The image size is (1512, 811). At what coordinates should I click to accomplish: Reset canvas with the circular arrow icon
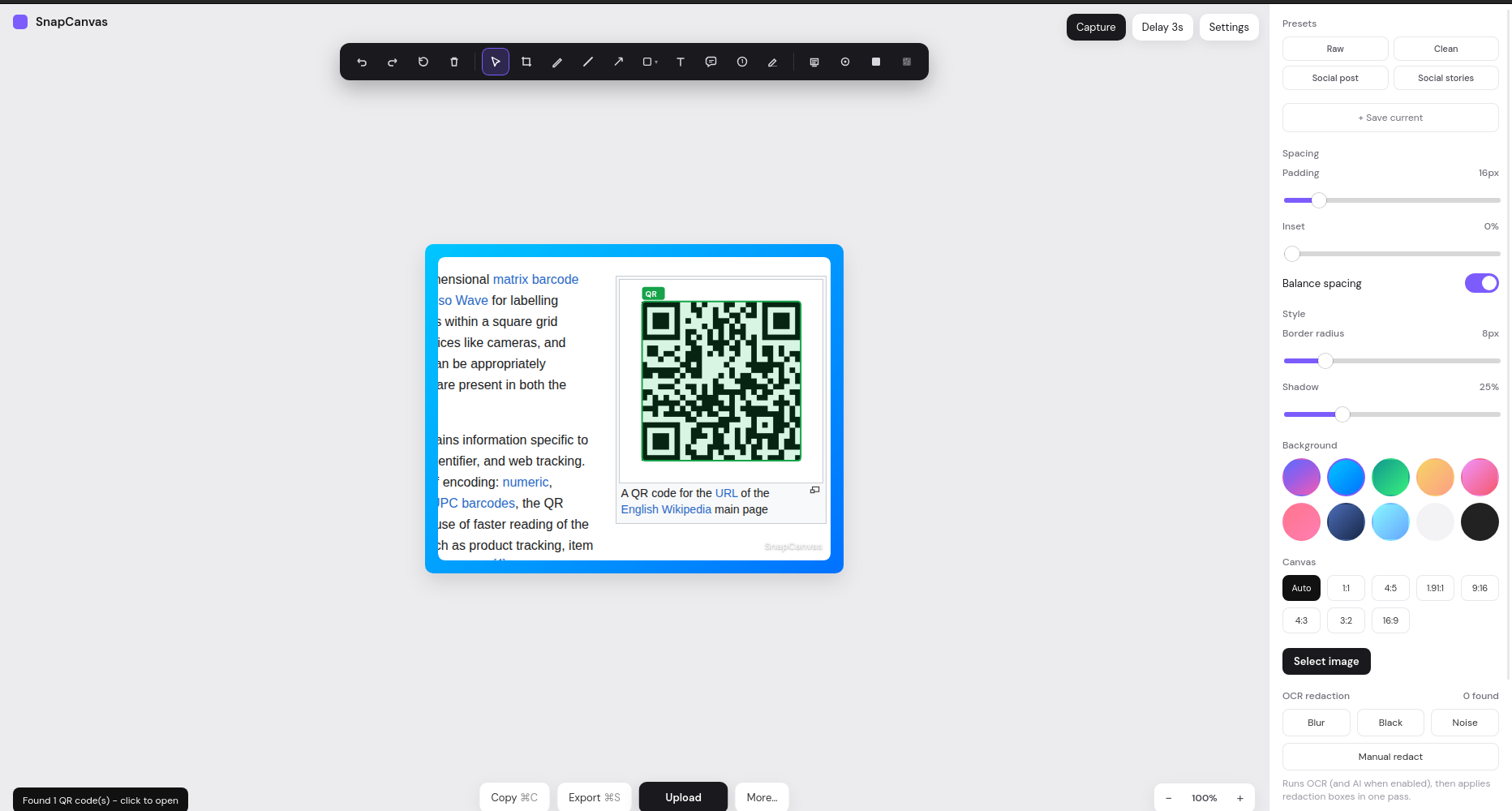[423, 62]
